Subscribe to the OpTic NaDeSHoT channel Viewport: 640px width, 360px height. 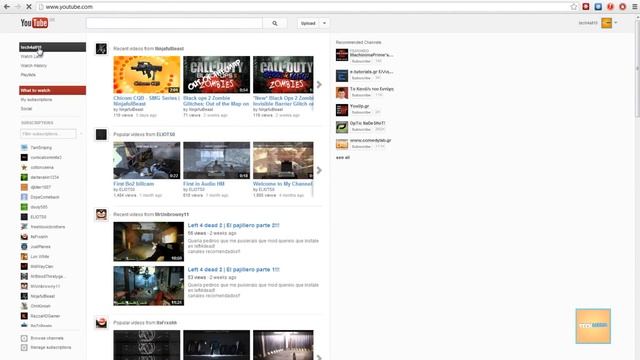[x=361, y=129]
